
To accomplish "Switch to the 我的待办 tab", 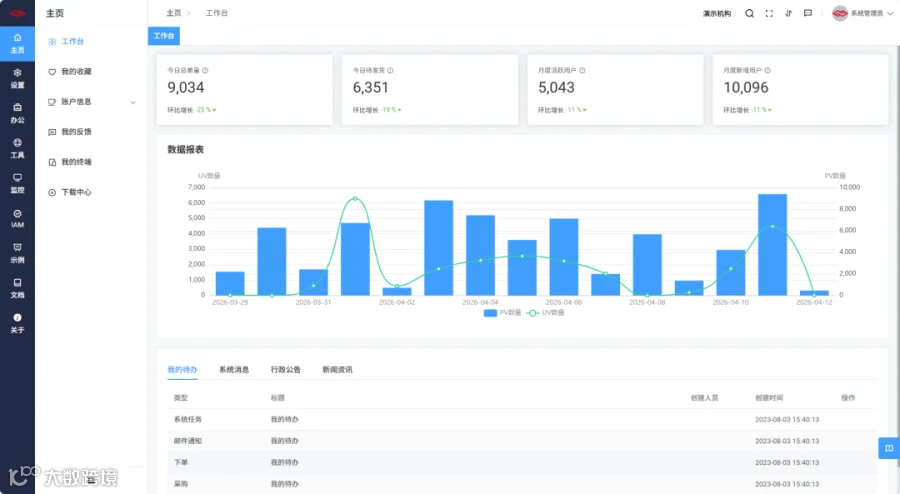I will (183, 369).
